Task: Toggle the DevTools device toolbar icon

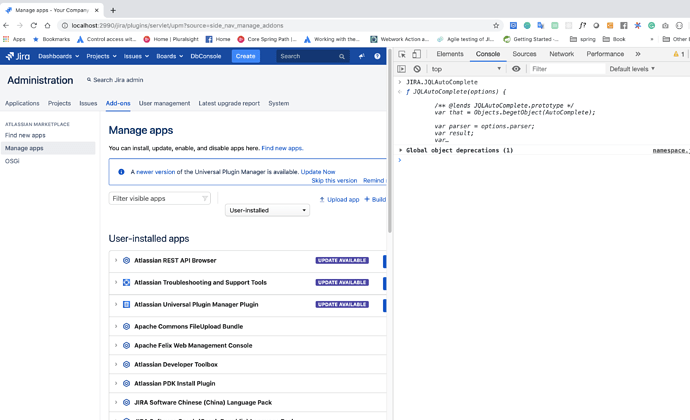Action: point(416,54)
